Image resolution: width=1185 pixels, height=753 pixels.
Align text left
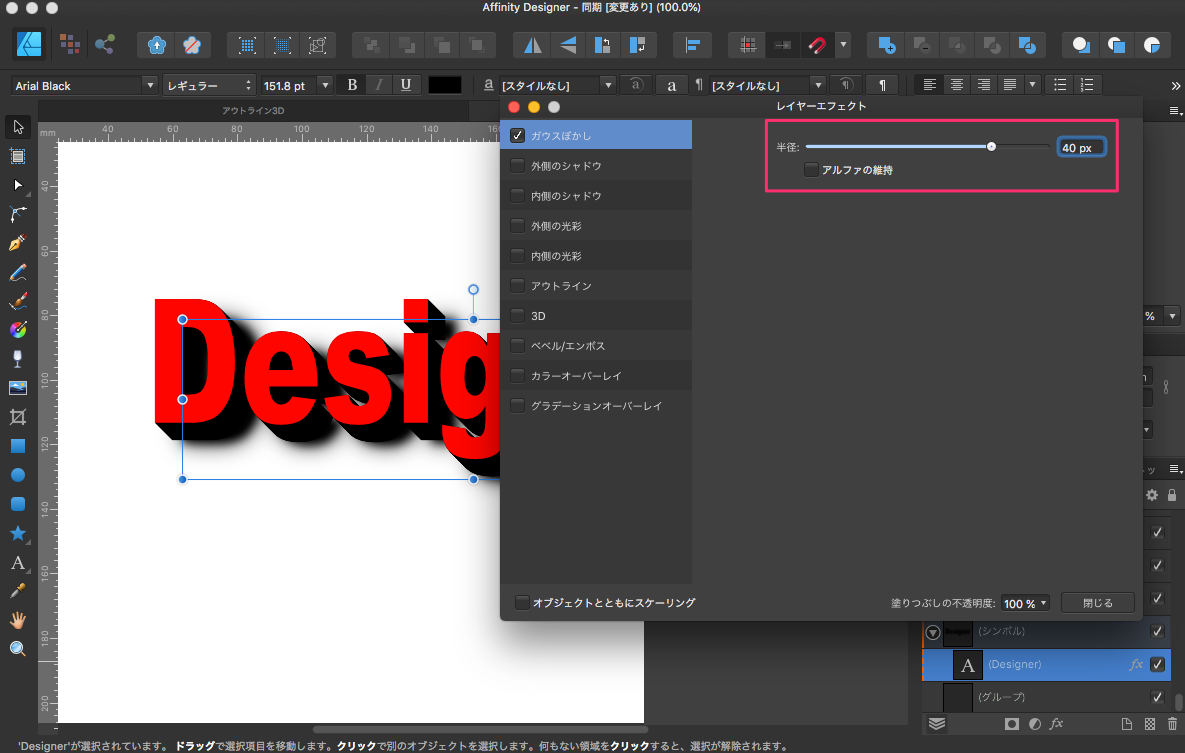(x=930, y=85)
